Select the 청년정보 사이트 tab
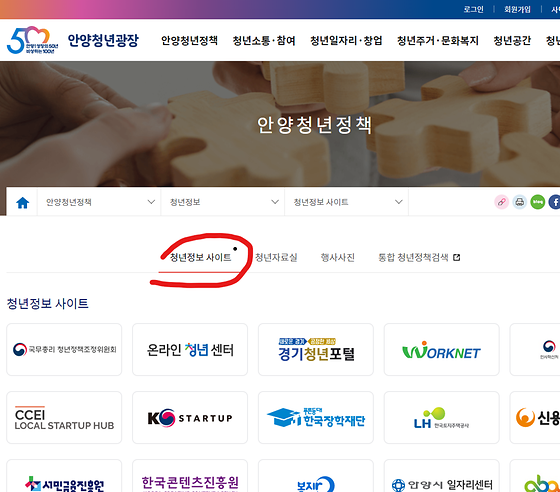This screenshot has width=560, height=492. point(200,257)
